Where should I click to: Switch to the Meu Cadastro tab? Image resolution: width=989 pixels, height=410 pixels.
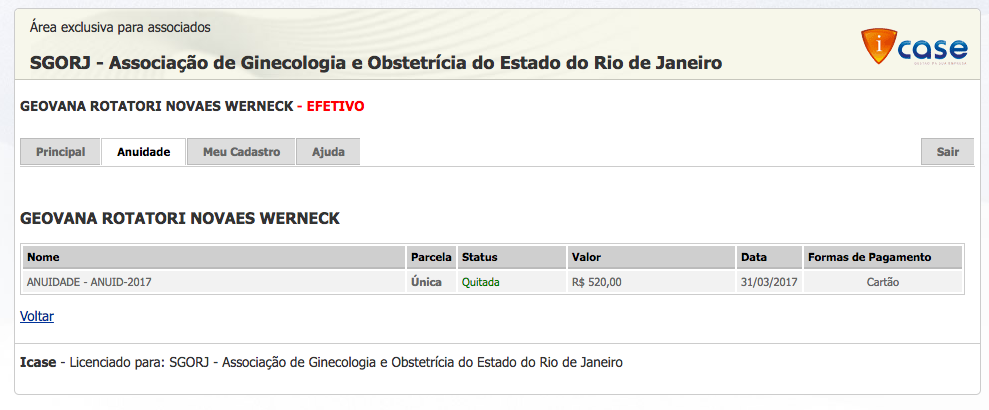(x=241, y=152)
